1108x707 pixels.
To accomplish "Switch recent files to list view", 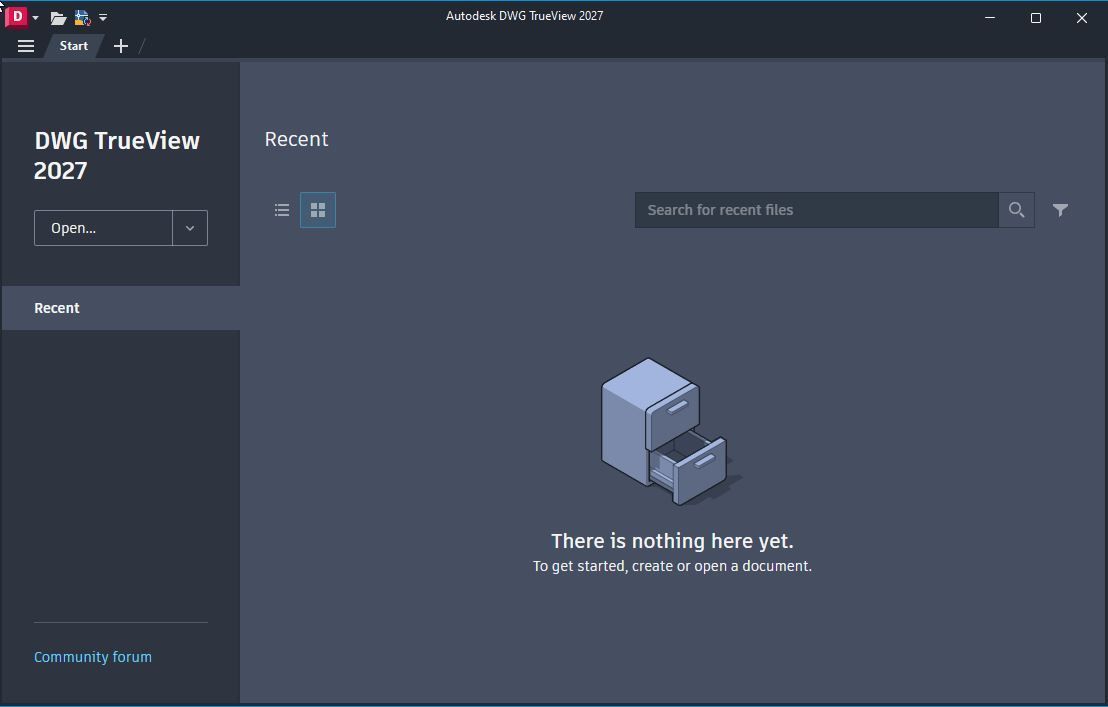I will point(282,210).
